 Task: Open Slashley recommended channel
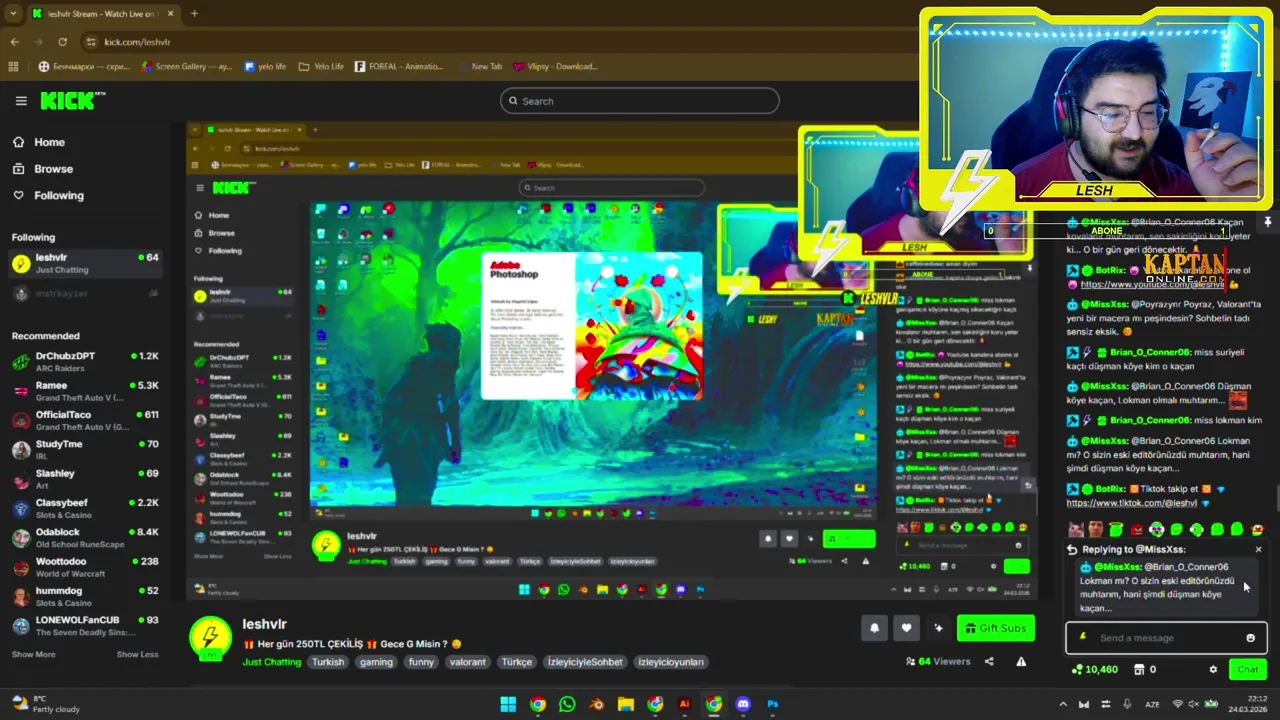pyautogui.click(x=85, y=479)
